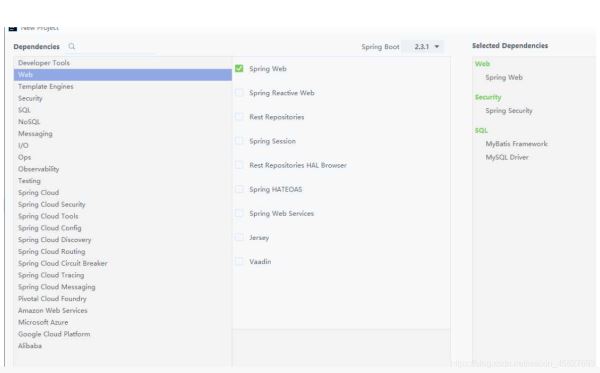
Task: Click the Jersey dependency label
Action: tap(259, 238)
